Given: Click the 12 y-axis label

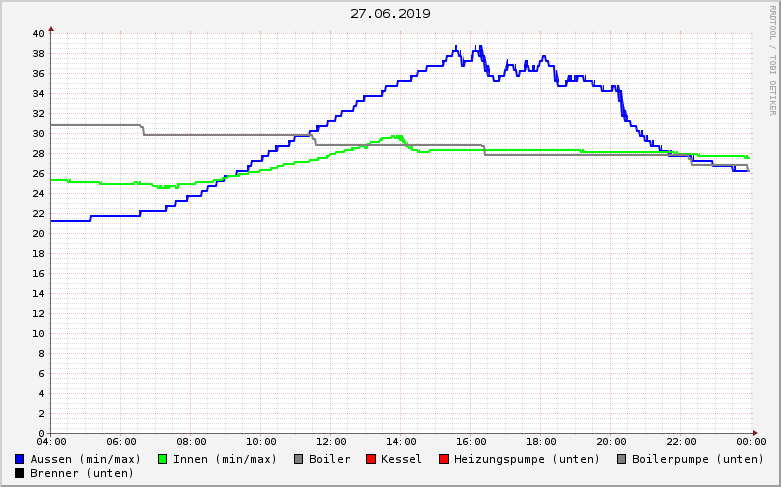Looking at the screenshot, I should [x=39, y=314].
